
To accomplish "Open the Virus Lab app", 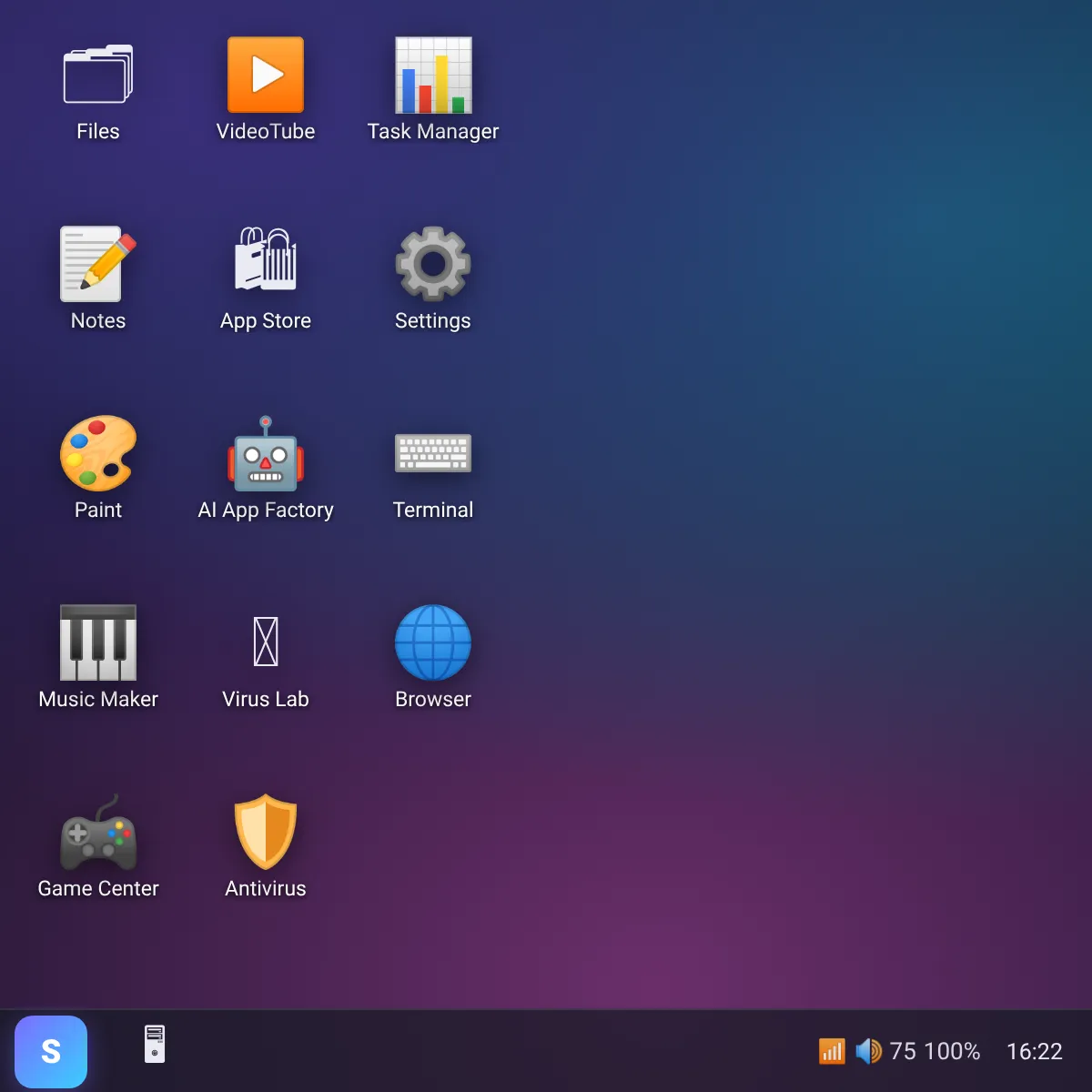I will coord(266,642).
